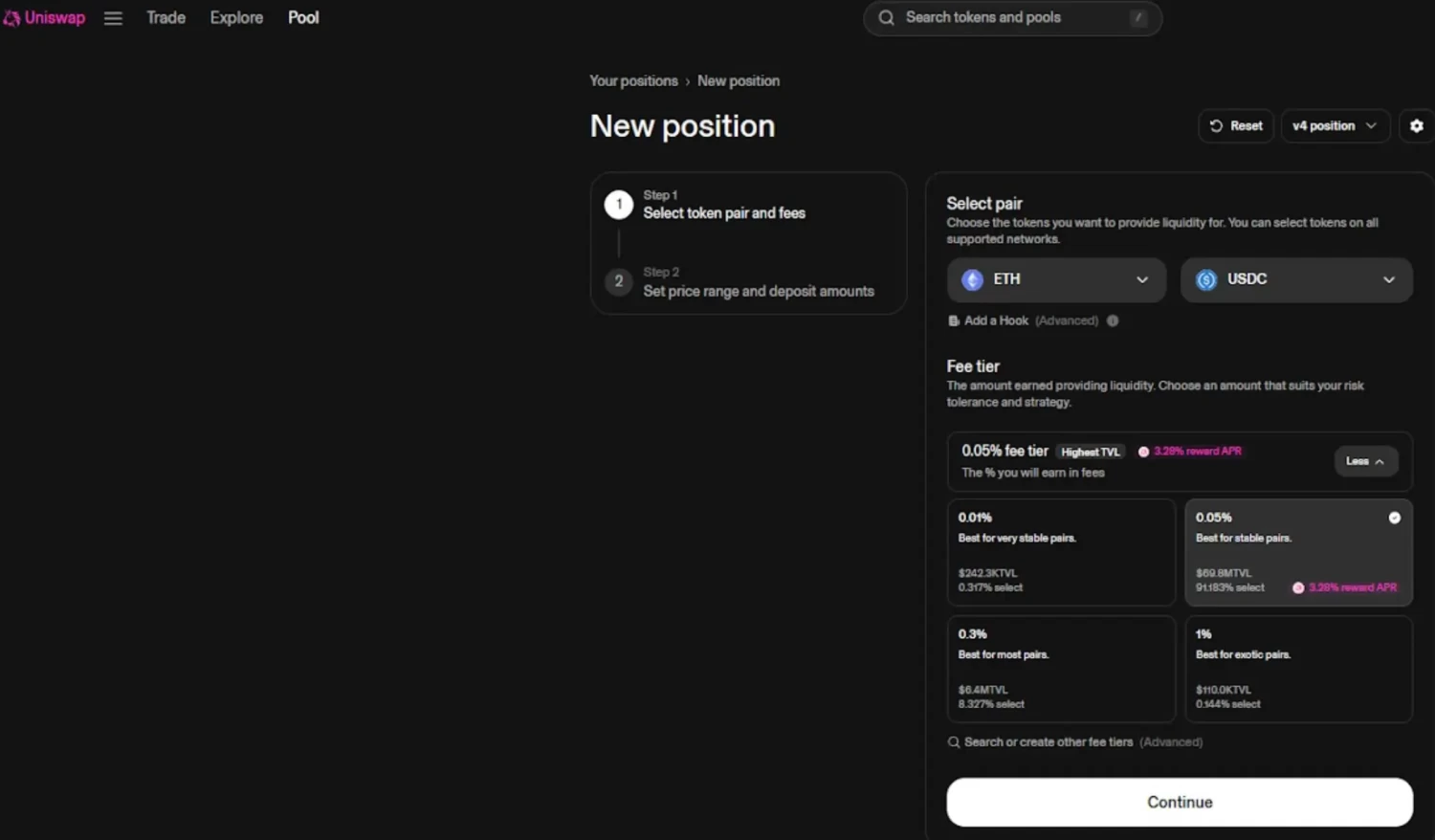Go to Your positions breadcrumb

point(633,80)
